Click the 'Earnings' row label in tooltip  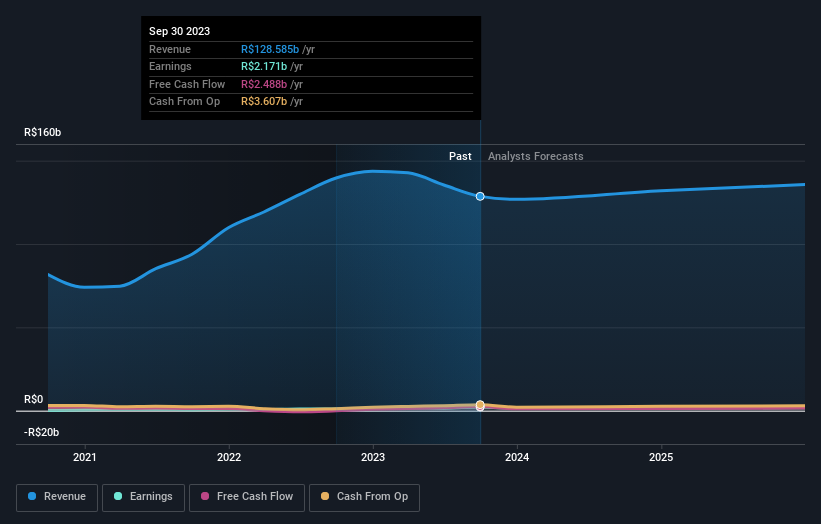[170, 66]
